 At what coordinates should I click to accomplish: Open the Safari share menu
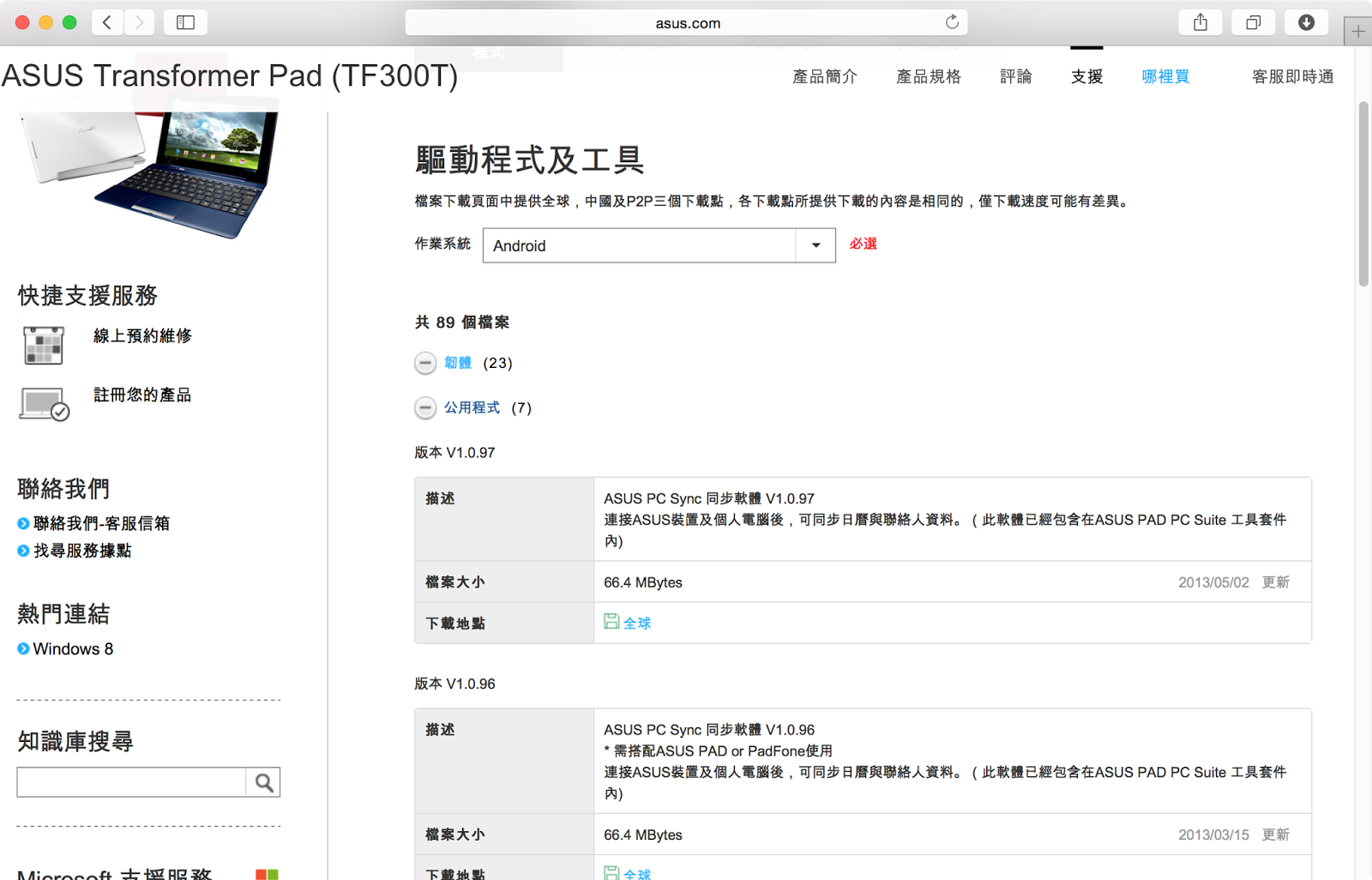click(1200, 22)
